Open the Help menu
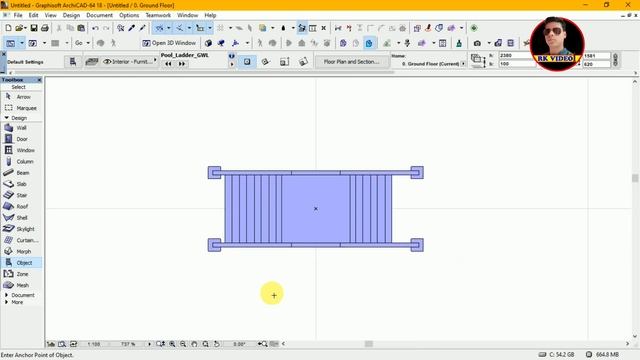Screen dimensions: 640x360 click(210, 15)
